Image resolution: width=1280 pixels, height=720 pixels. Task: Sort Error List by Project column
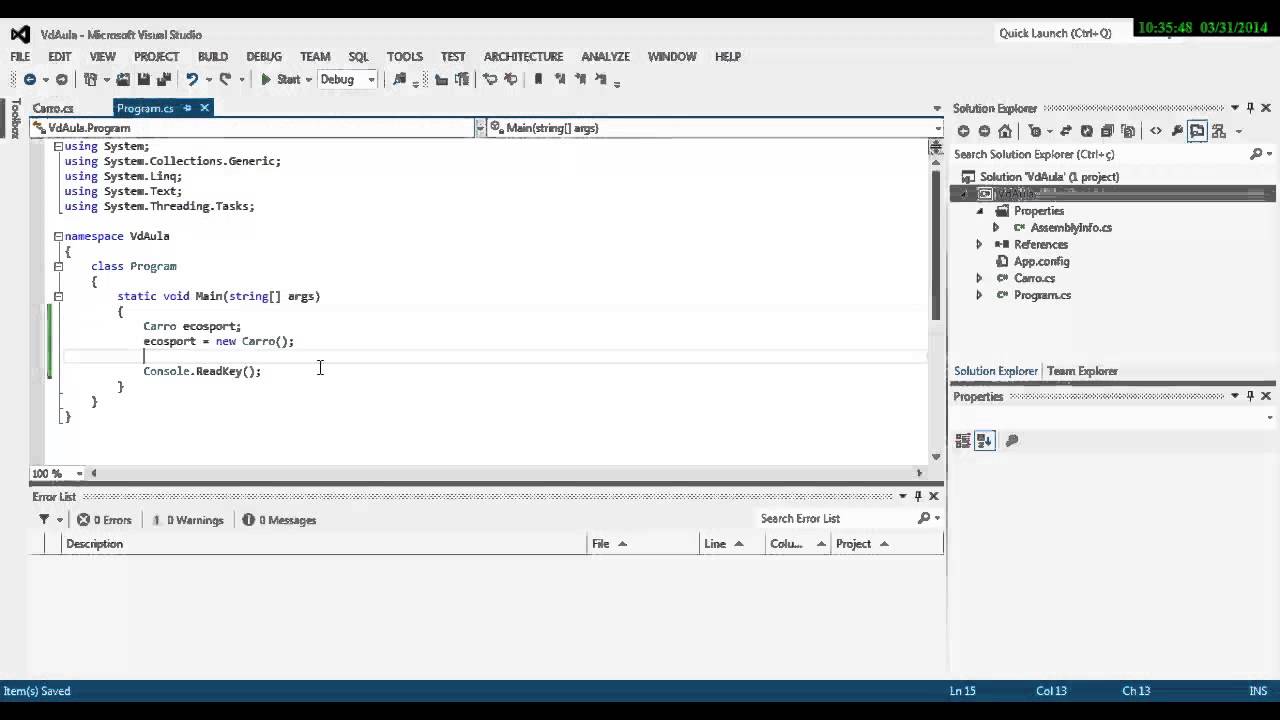click(885, 544)
